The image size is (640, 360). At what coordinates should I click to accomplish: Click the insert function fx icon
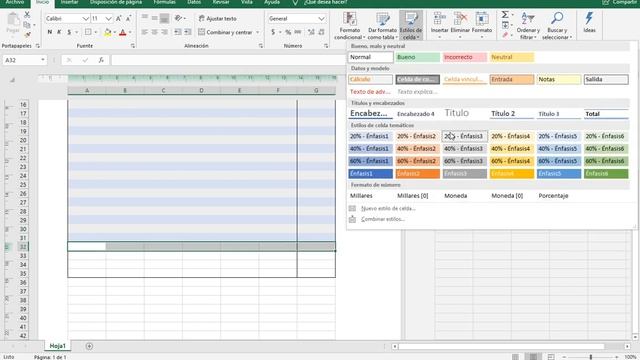click(101, 60)
